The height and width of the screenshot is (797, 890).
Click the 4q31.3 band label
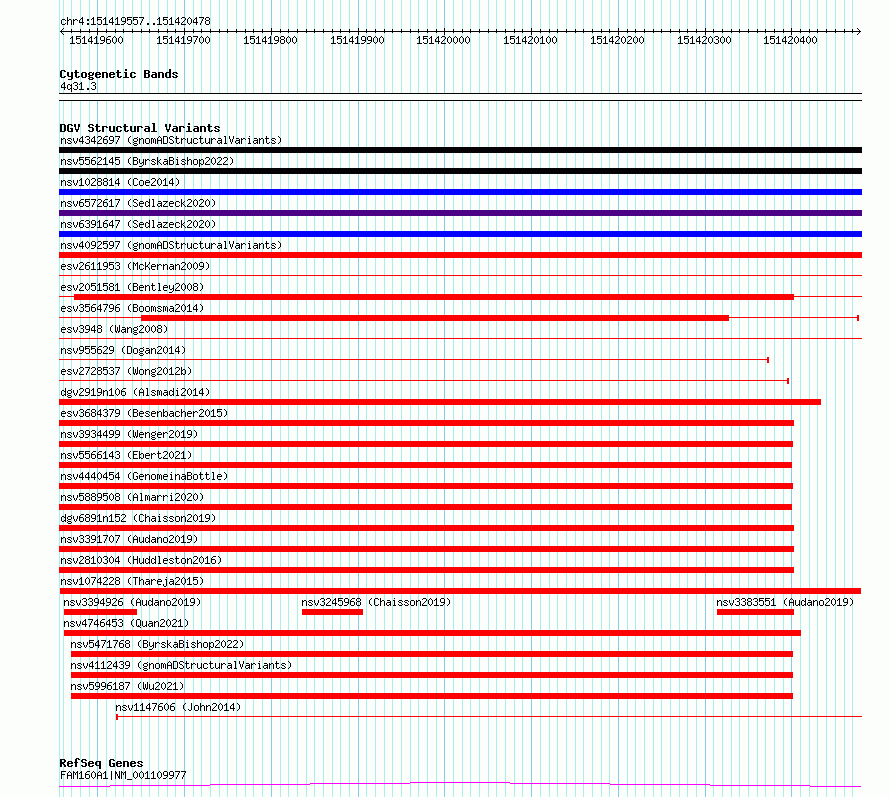[78, 86]
